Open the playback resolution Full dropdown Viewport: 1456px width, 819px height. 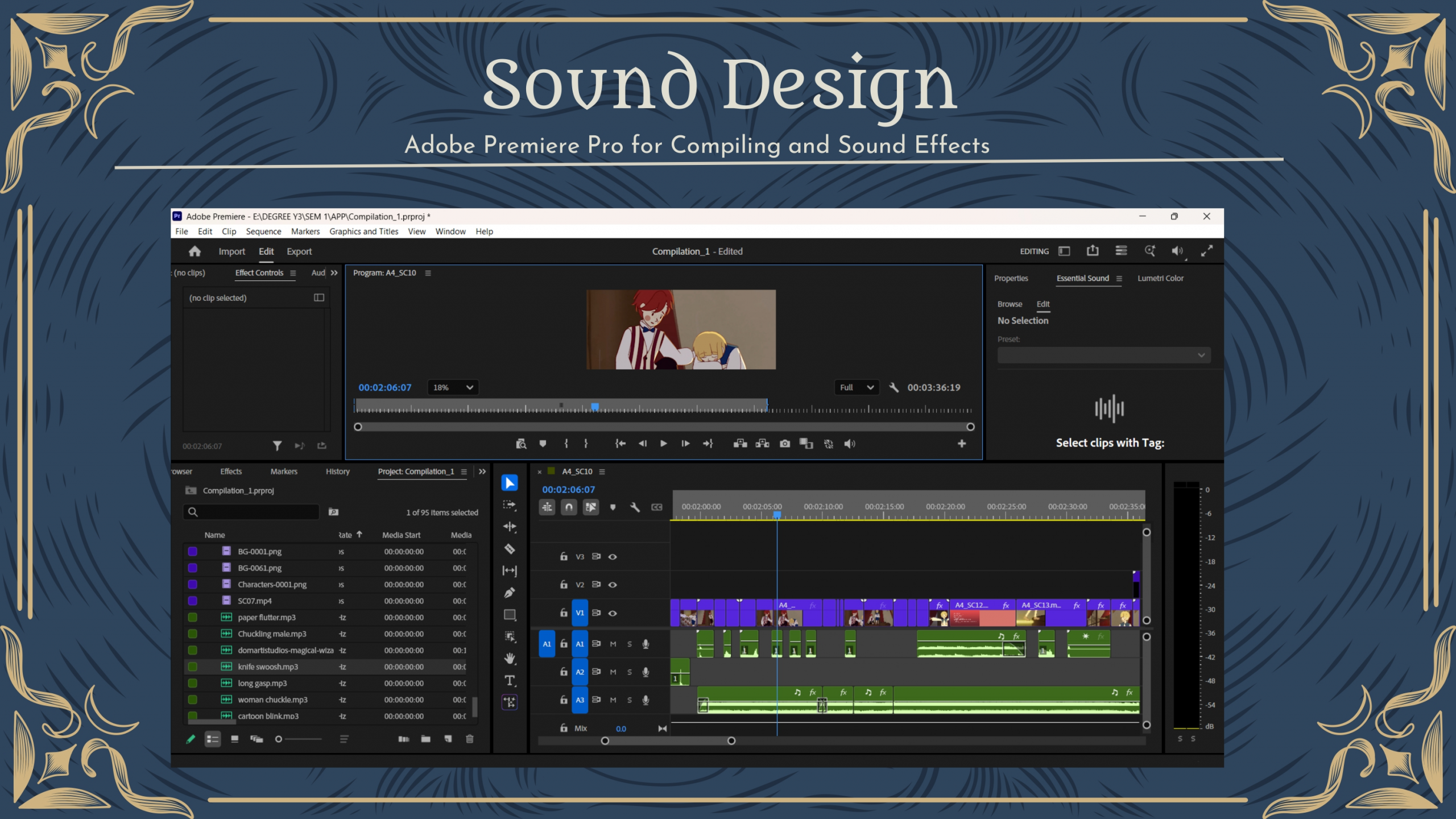[857, 387]
